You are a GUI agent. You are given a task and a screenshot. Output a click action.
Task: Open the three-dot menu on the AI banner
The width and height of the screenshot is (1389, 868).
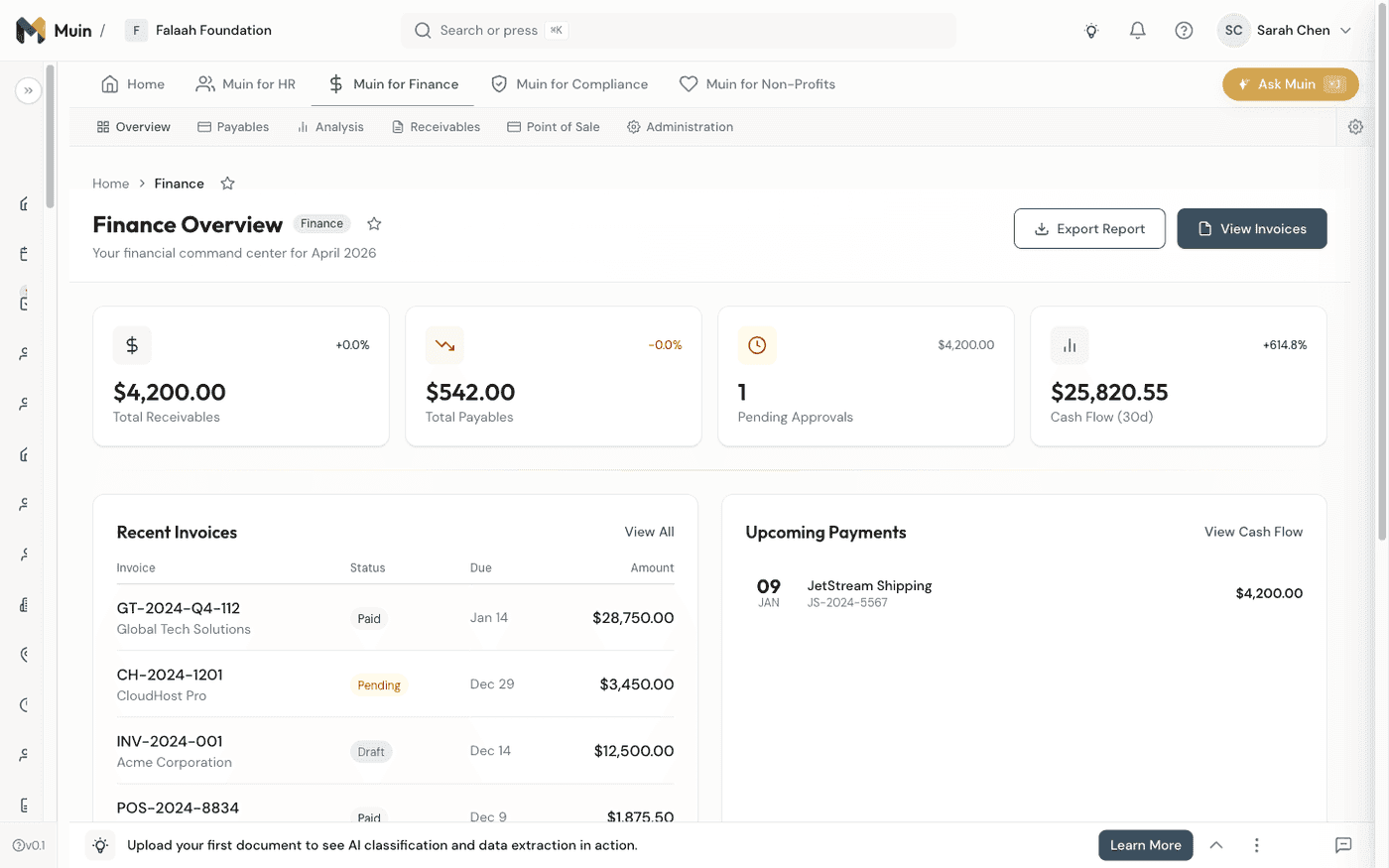click(1256, 844)
